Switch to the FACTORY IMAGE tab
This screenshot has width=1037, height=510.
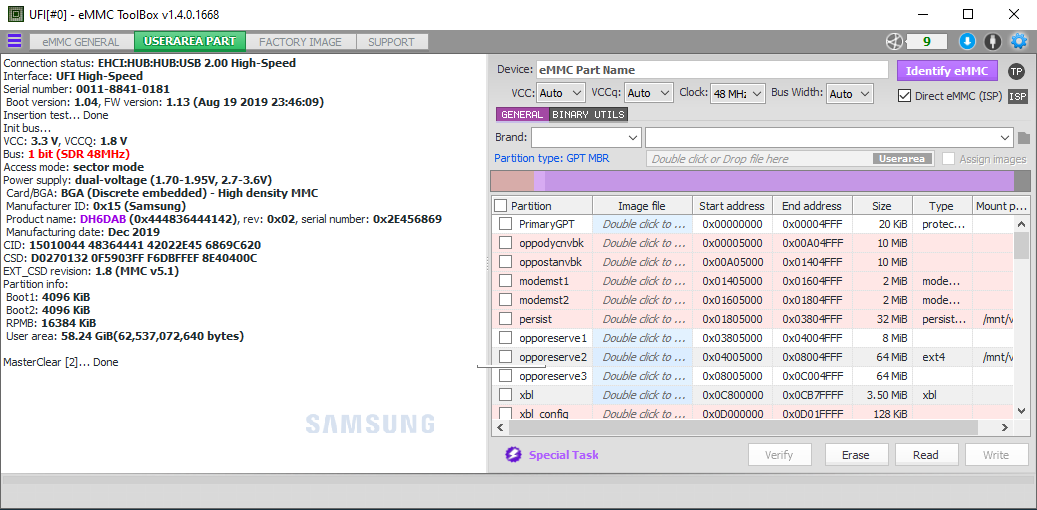click(300, 42)
